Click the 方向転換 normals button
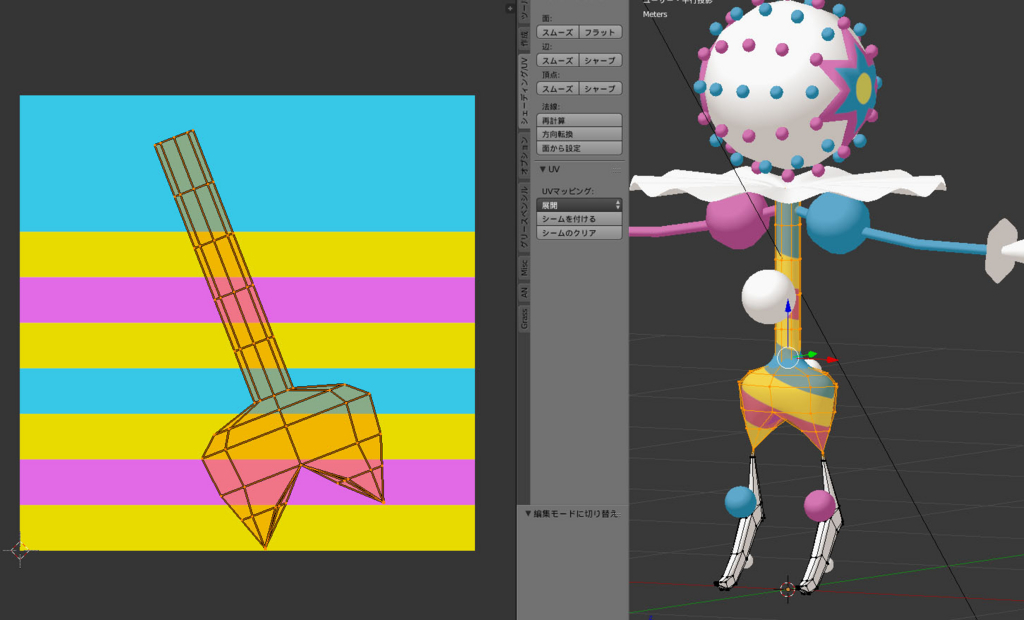The image size is (1024, 620). [x=579, y=134]
